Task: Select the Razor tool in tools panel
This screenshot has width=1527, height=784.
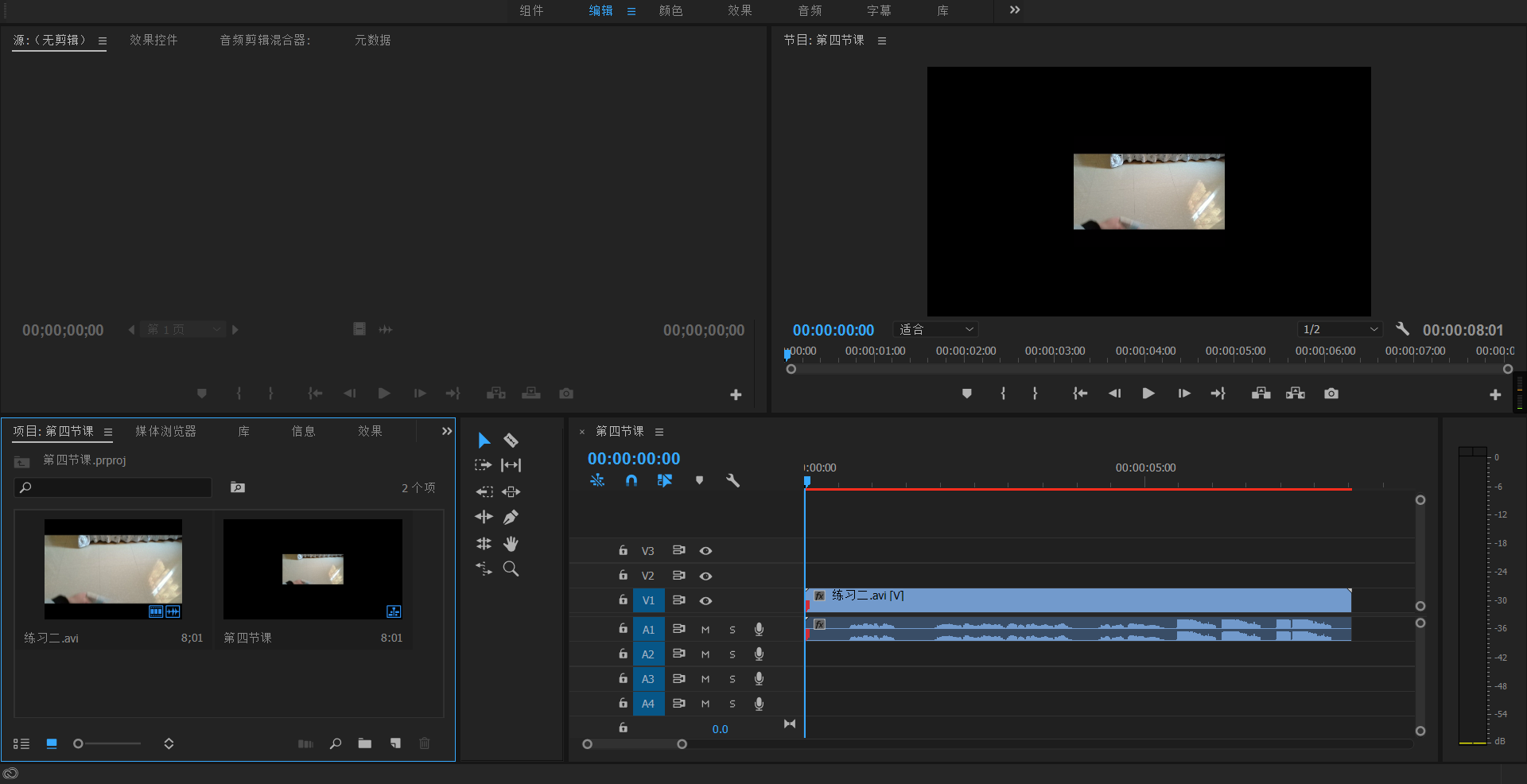Action: coord(511,441)
